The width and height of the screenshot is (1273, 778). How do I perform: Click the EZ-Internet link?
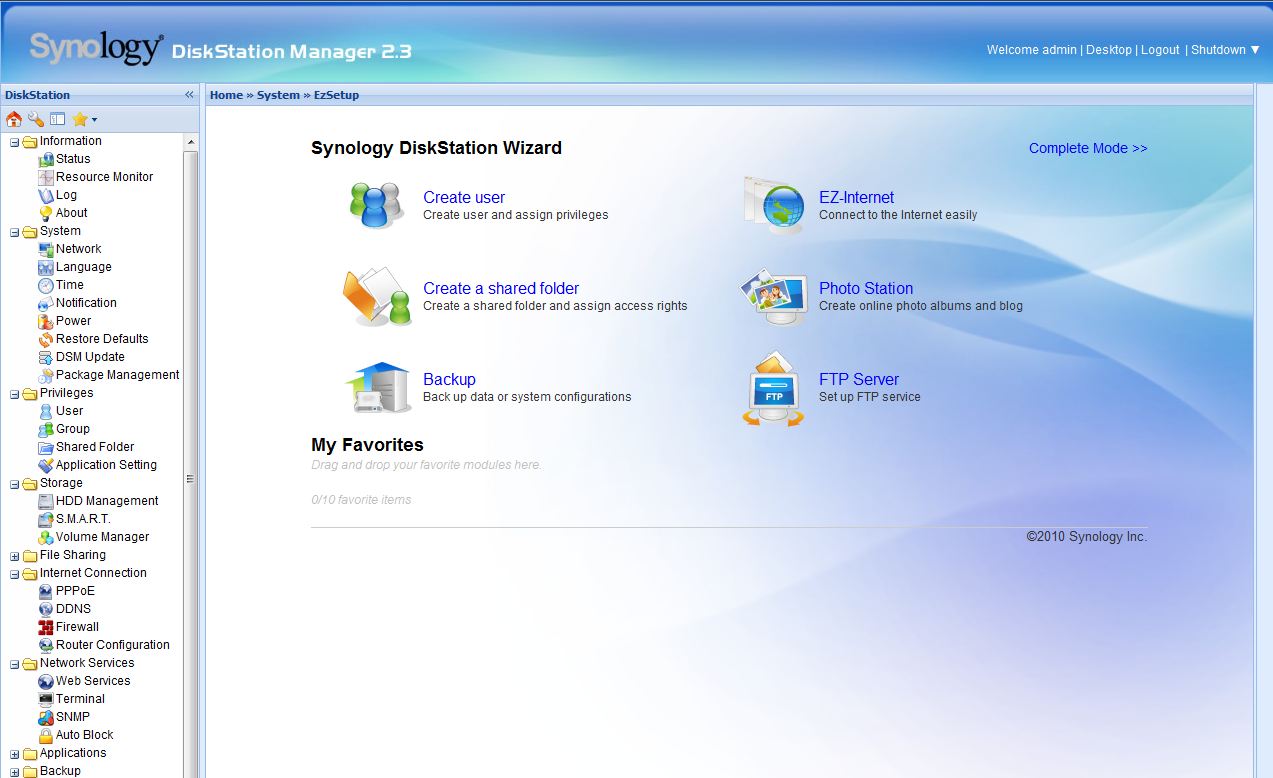856,197
